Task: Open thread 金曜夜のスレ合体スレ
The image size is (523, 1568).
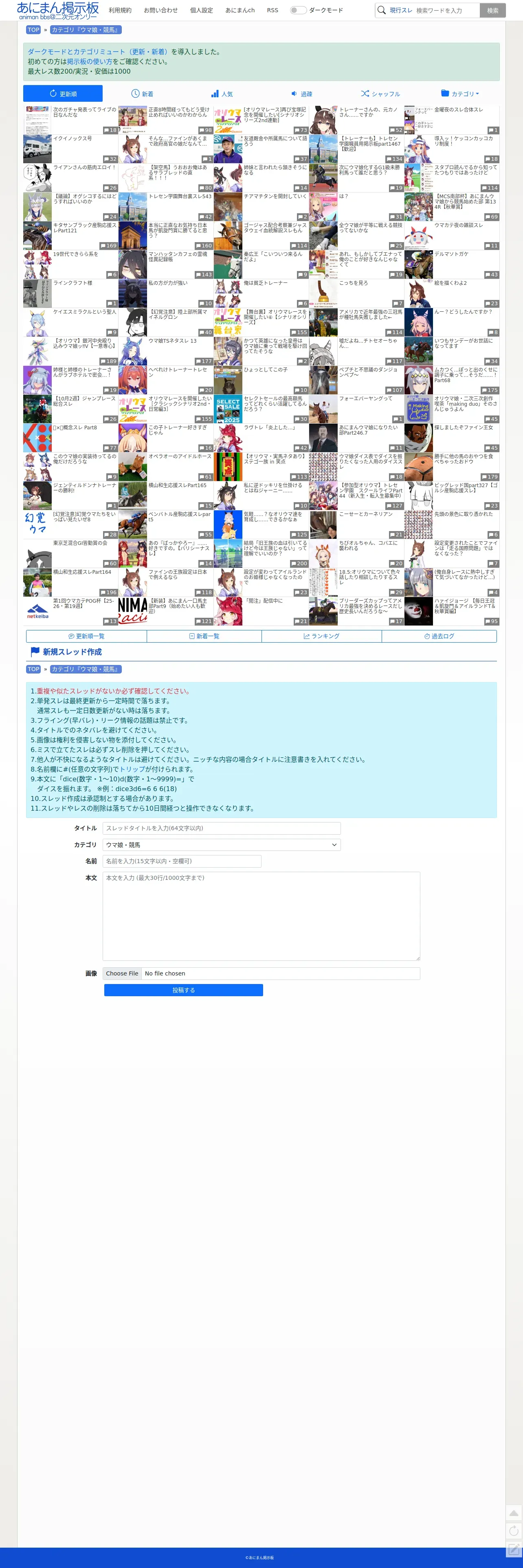Action: pyautogui.click(x=458, y=110)
